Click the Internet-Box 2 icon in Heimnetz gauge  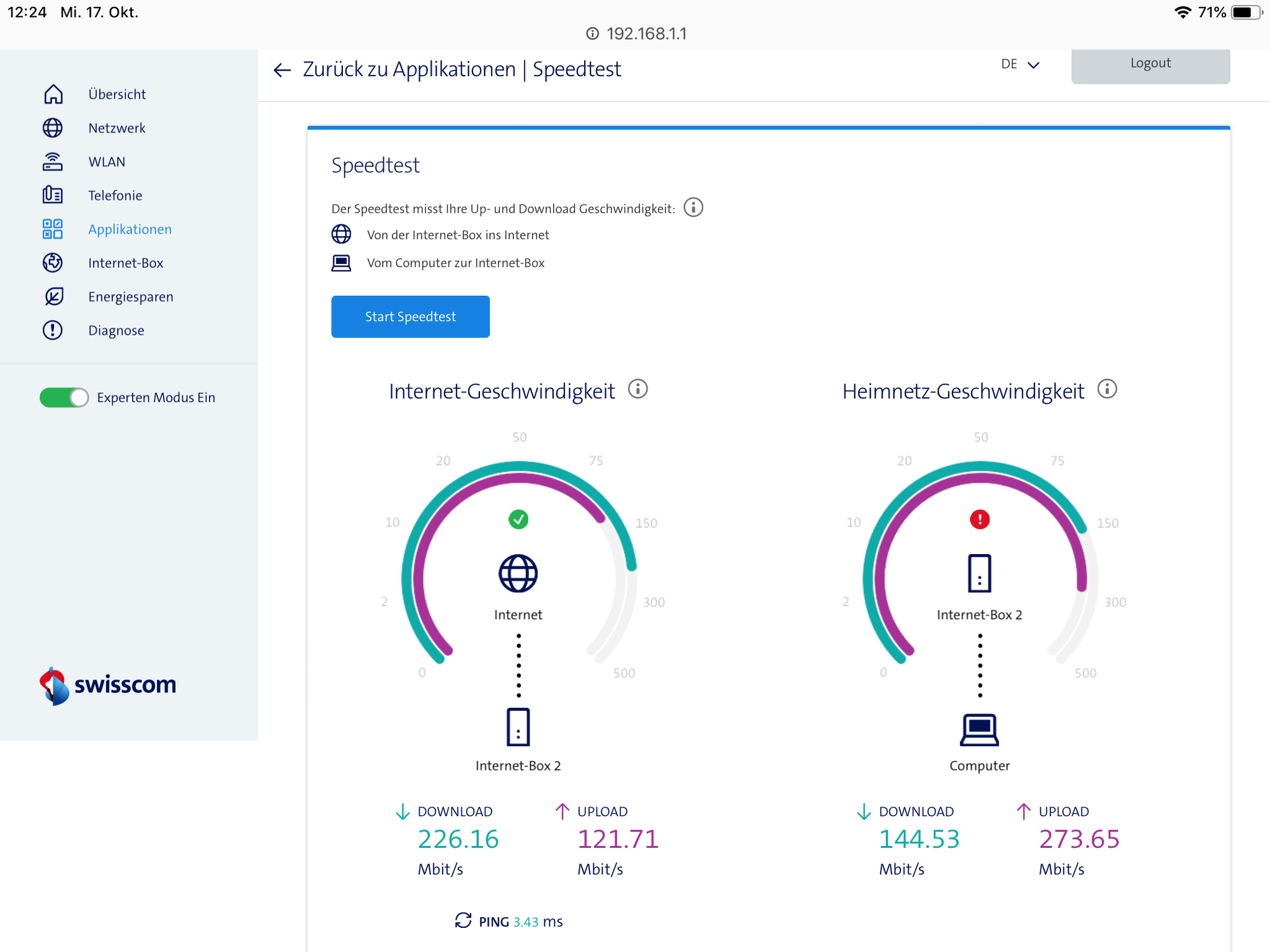point(980,573)
